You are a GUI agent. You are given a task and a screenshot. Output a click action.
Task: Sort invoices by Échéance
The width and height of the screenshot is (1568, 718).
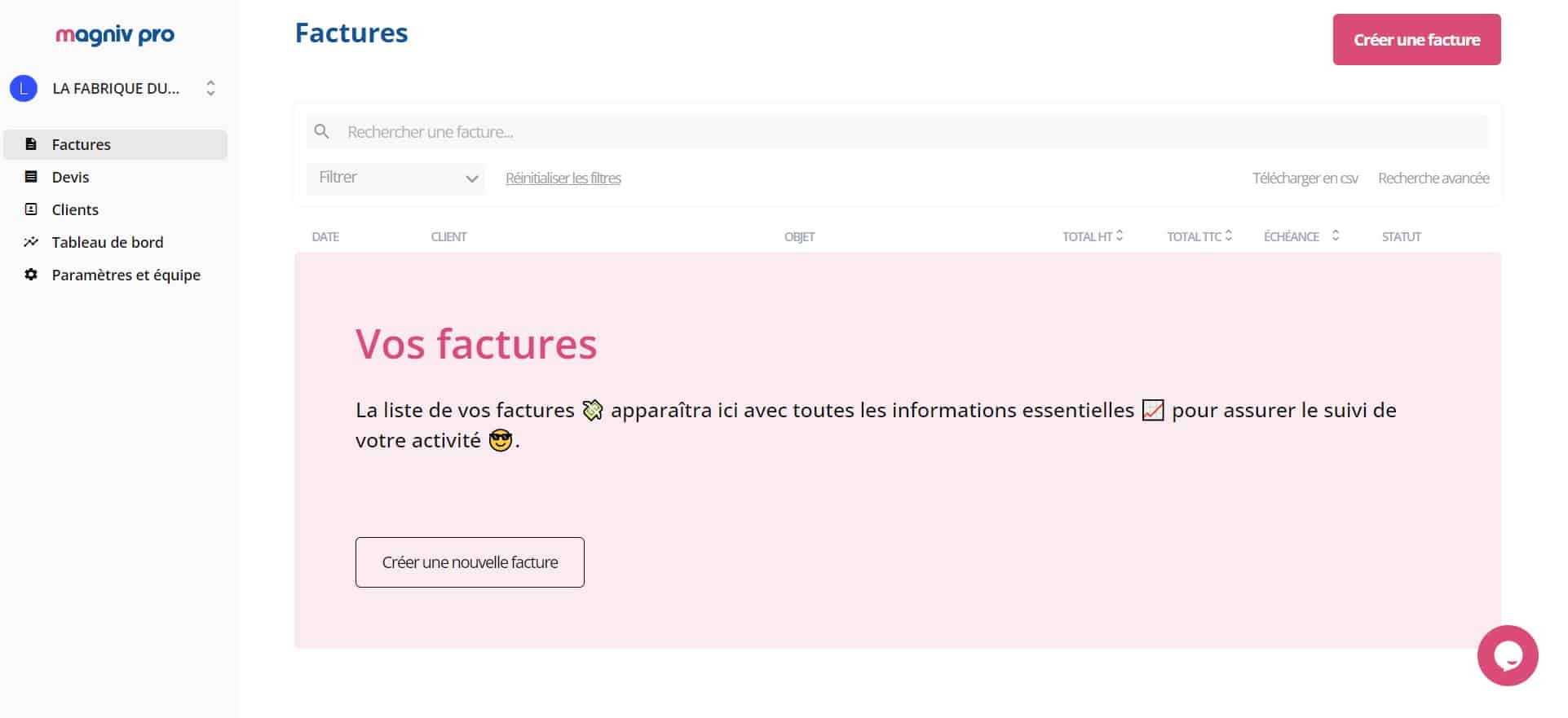coord(1335,236)
